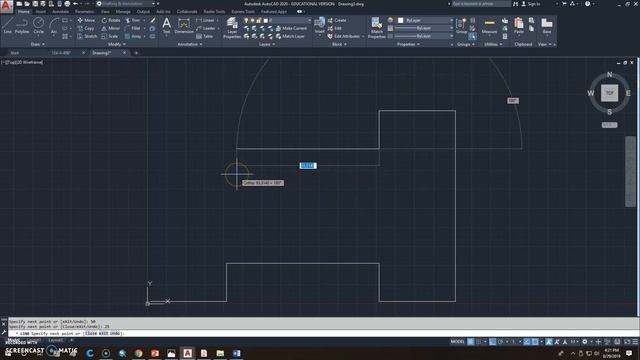Toggle object snap tracking in status bar

pos(527,342)
